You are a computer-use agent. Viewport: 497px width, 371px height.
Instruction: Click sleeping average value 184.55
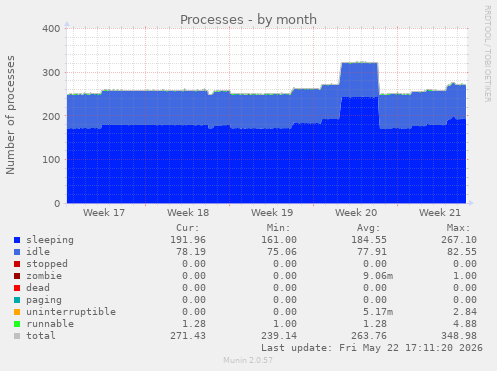369,240
